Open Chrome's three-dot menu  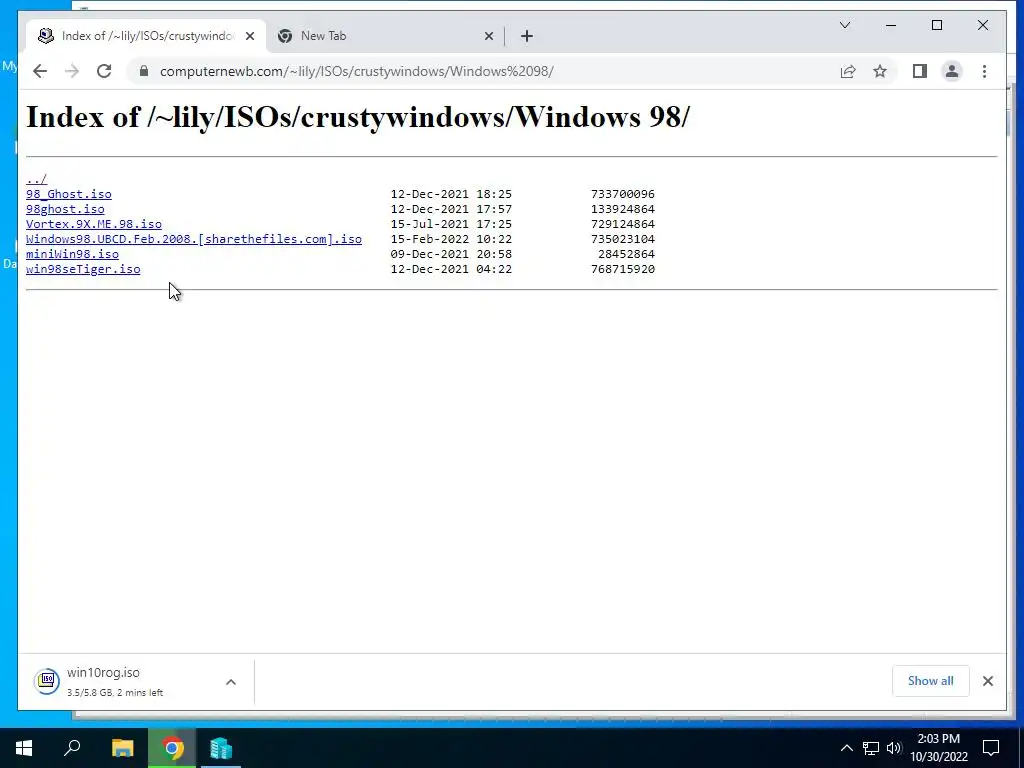[984, 71]
